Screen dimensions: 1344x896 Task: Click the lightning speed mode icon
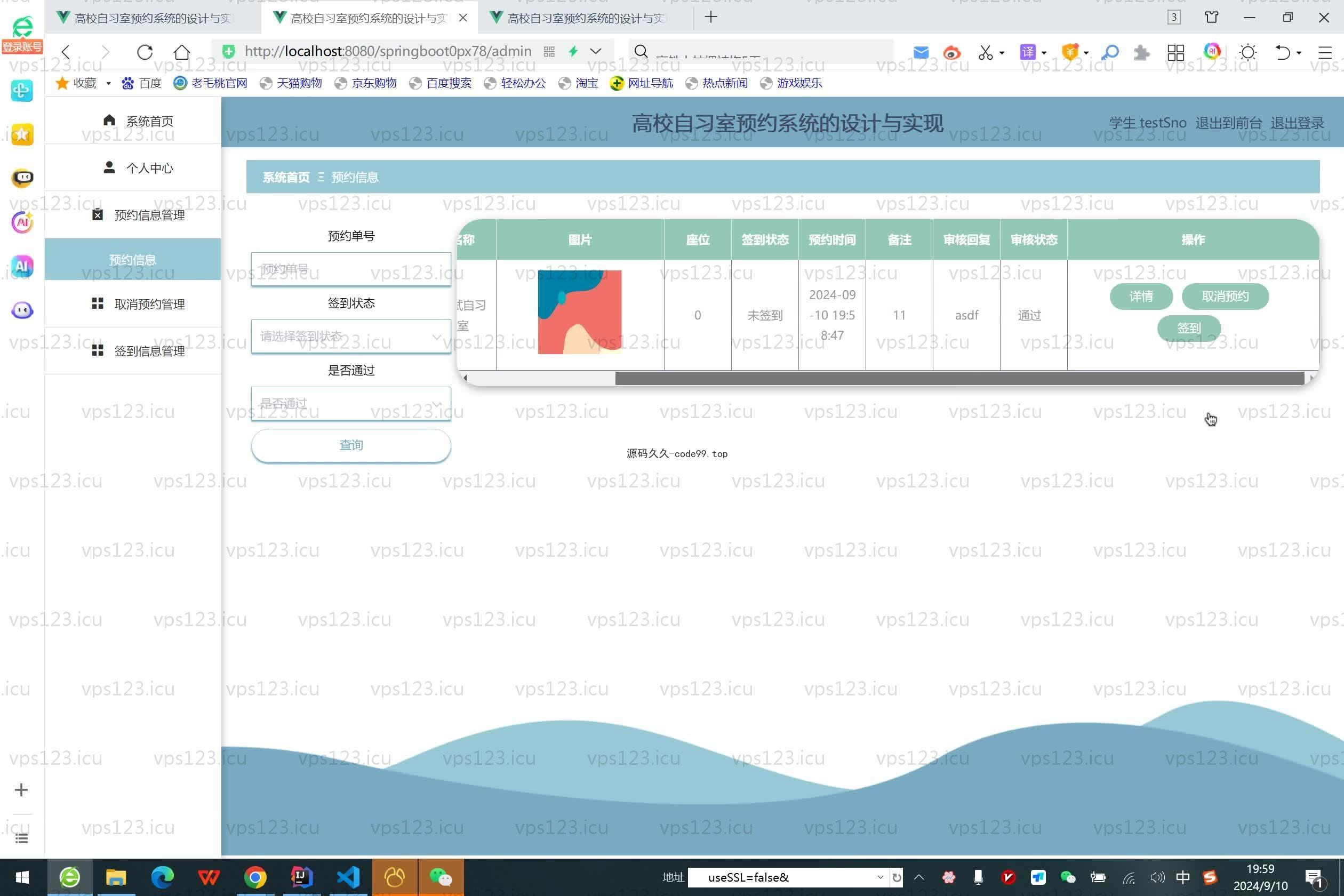[573, 52]
